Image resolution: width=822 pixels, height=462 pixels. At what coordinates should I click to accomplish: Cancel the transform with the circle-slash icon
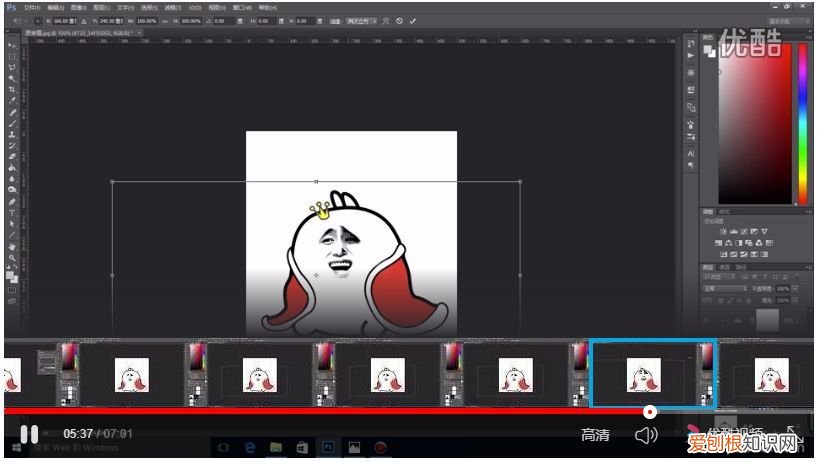click(399, 21)
